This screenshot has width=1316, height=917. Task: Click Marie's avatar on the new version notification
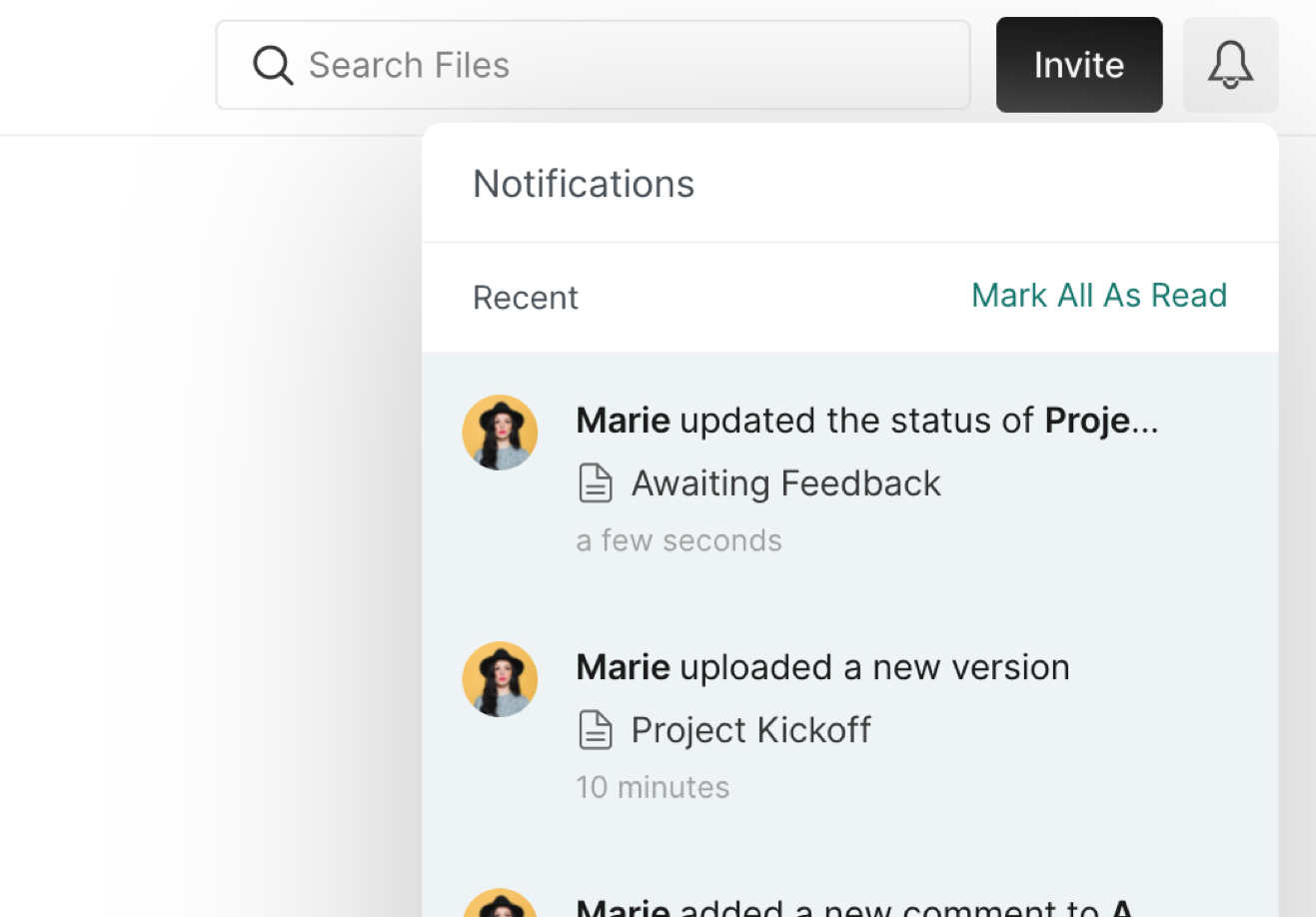pos(500,679)
